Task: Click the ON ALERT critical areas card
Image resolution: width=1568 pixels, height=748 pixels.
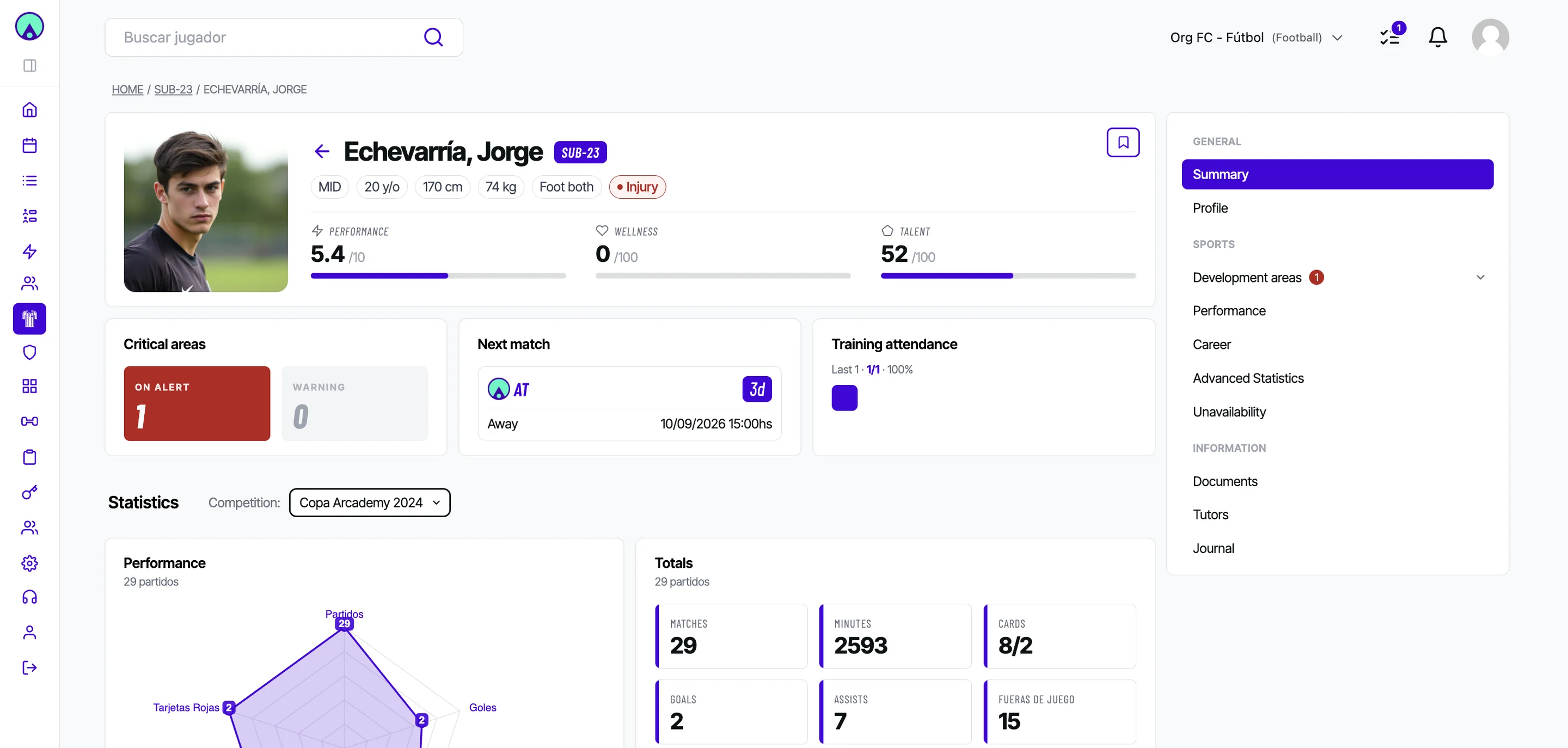Action: click(x=197, y=403)
